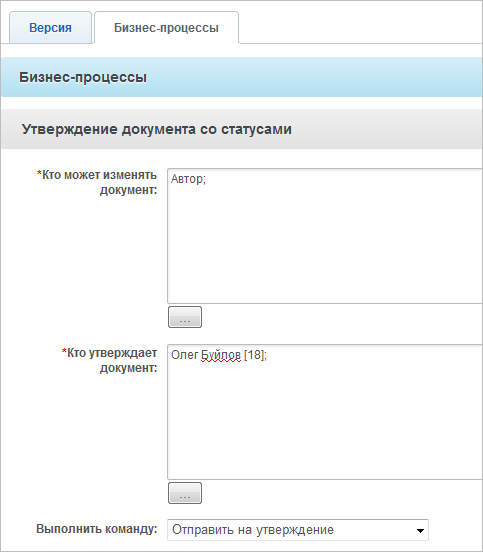The image size is (483, 552).
Task: Click the arrow of Отправить на утверждение combo
Action: (x=420, y=531)
